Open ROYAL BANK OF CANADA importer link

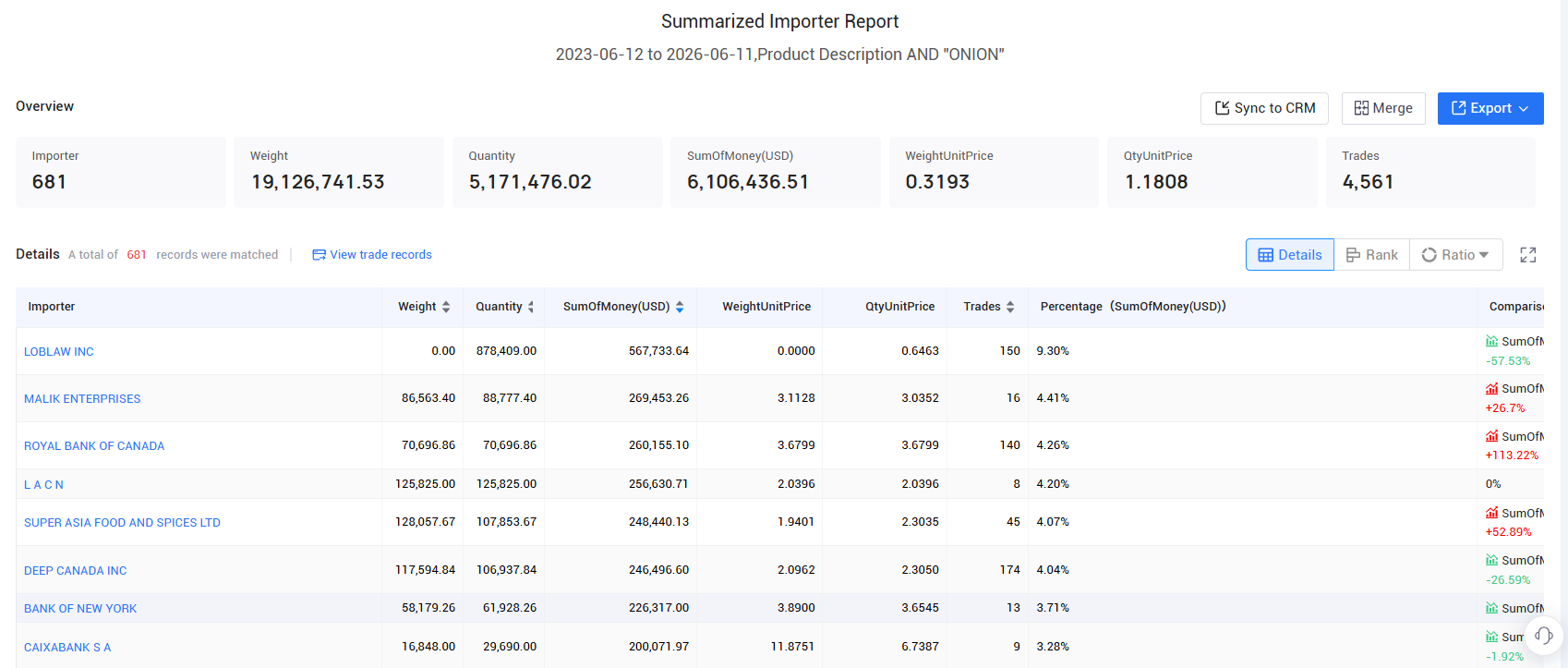coord(94,446)
